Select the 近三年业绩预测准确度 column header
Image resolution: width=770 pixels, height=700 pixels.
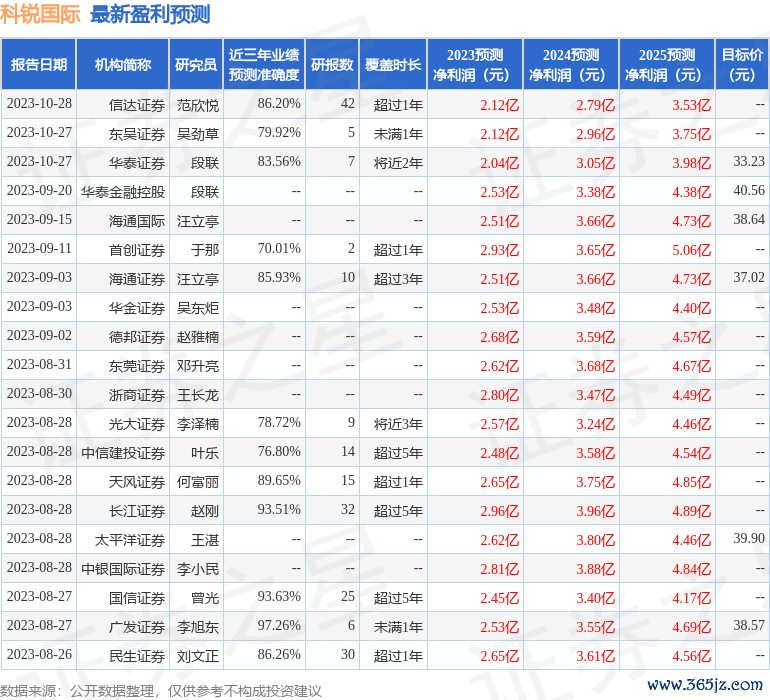(x=264, y=64)
